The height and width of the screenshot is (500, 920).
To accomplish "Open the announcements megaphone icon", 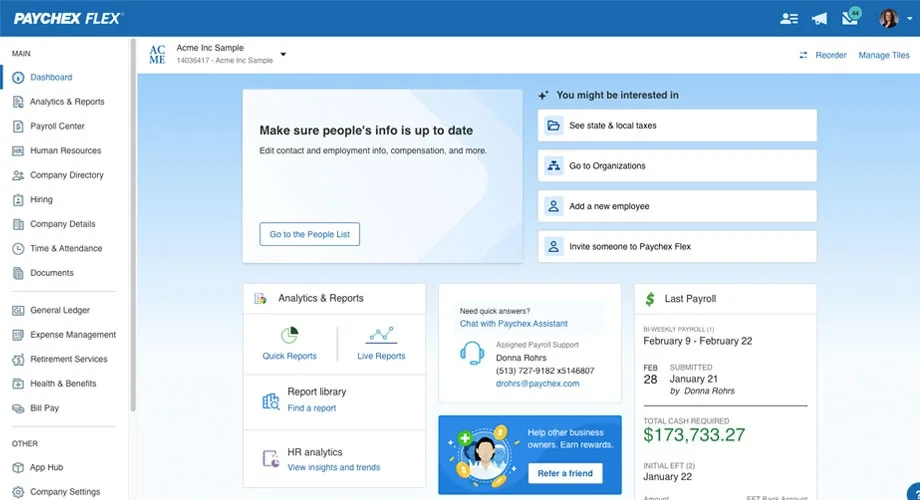I will click(819, 19).
